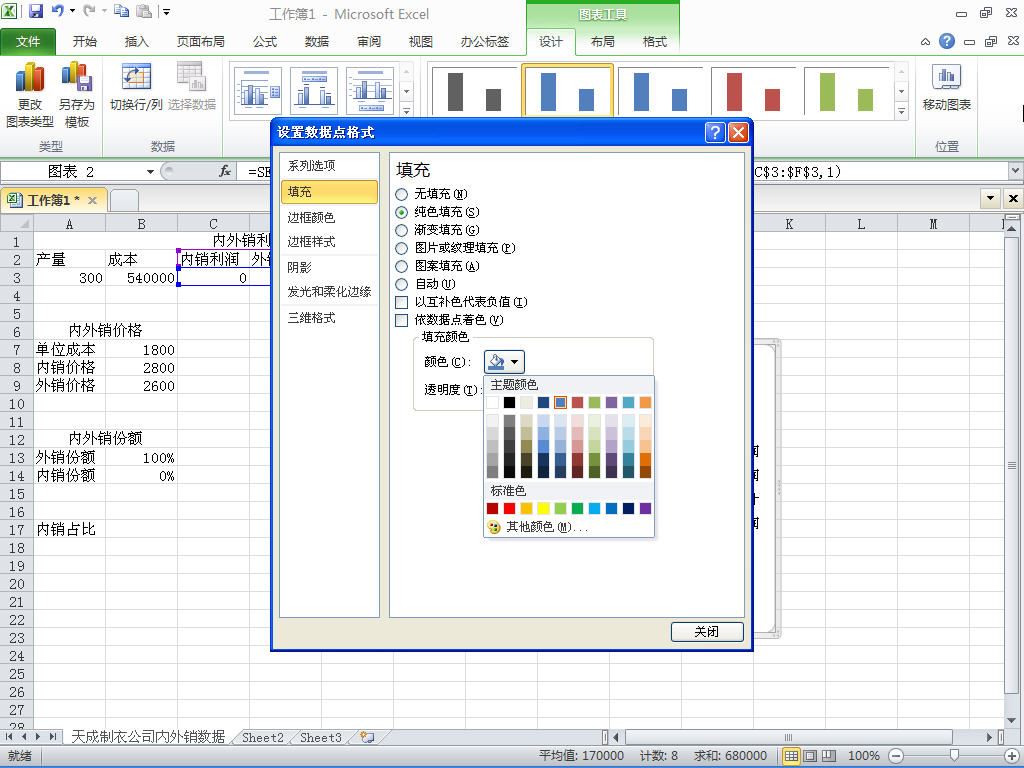The height and width of the screenshot is (768, 1024).
Task: Open customize quick access toolbar dropdown
Action: [x=167, y=12]
